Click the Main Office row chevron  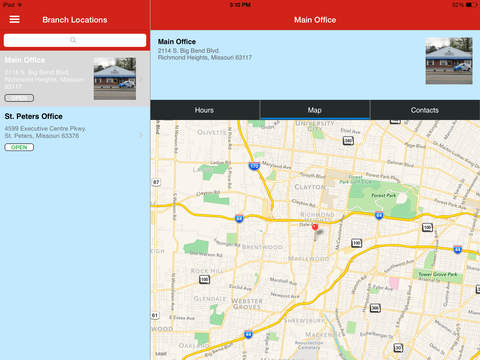tap(141, 79)
